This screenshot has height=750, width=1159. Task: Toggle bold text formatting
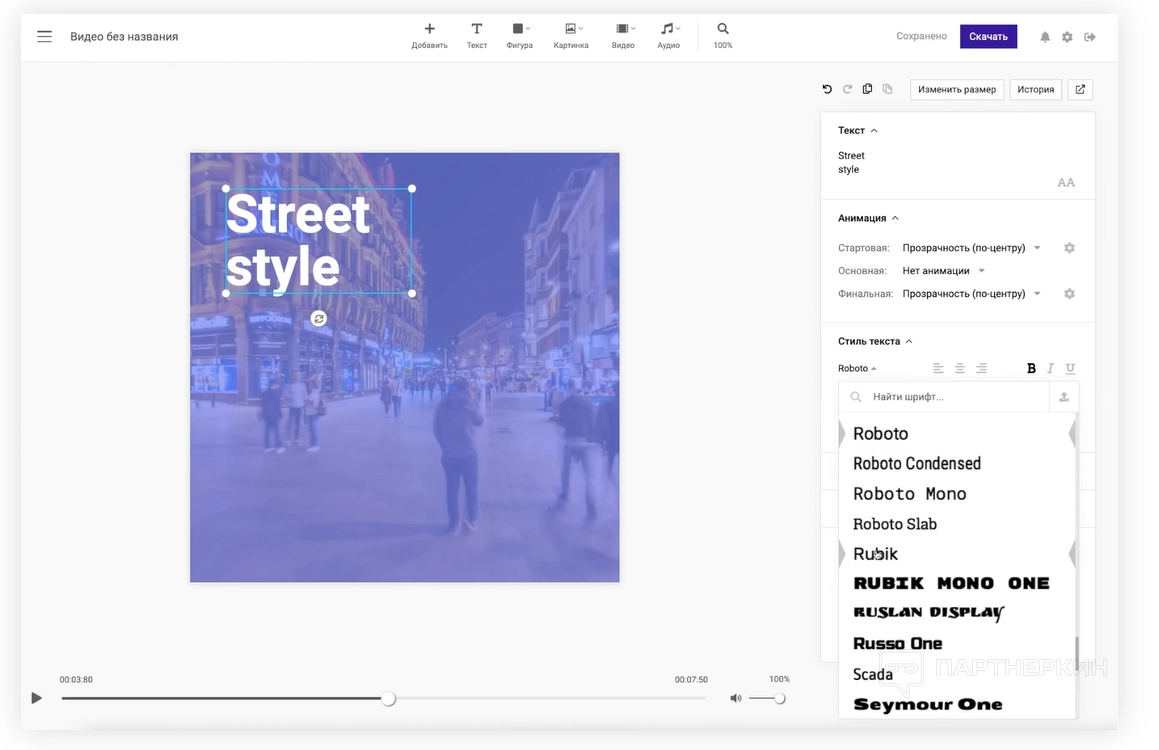1031,368
